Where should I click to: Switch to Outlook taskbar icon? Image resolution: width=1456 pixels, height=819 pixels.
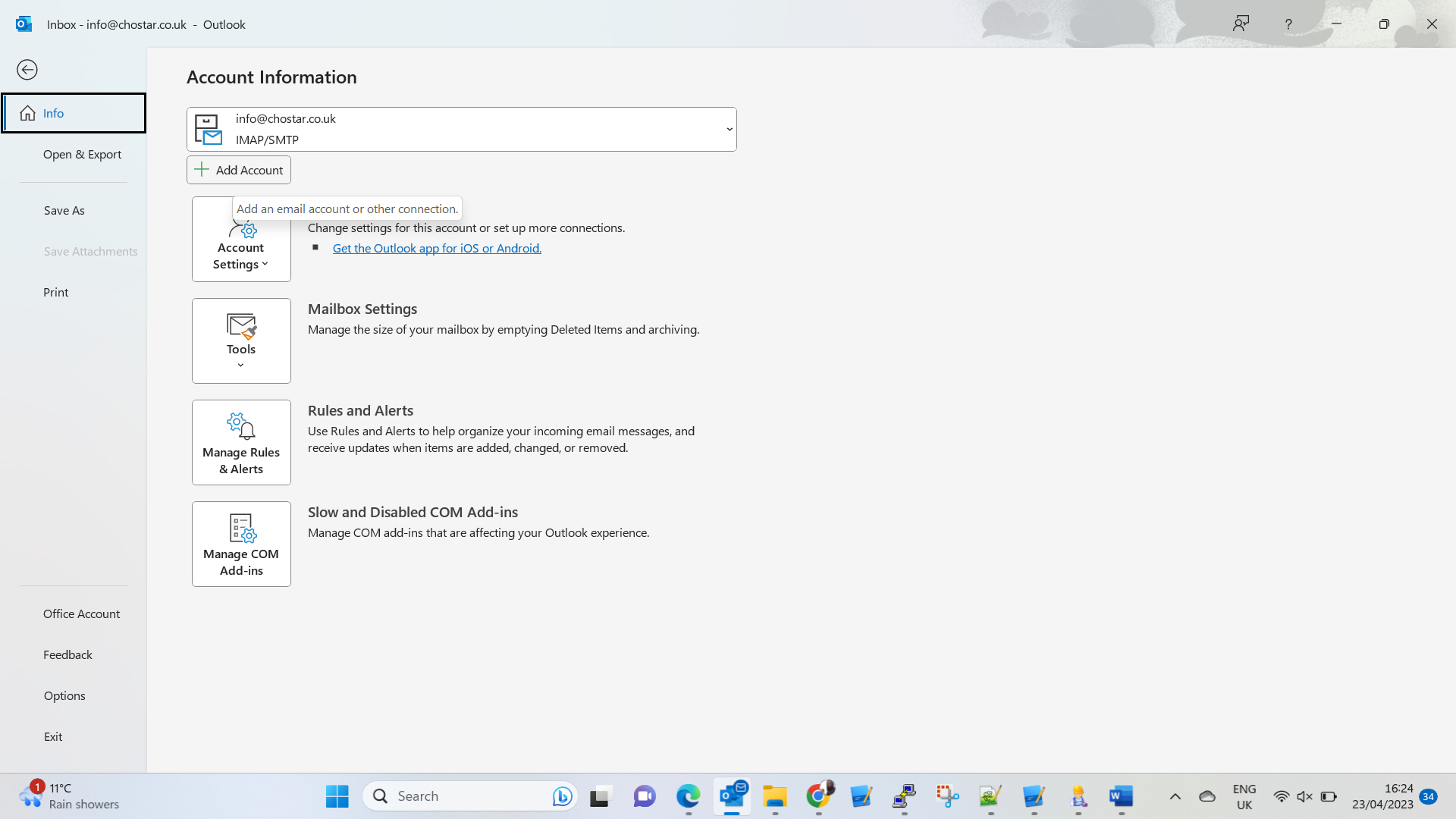[x=732, y=796]
